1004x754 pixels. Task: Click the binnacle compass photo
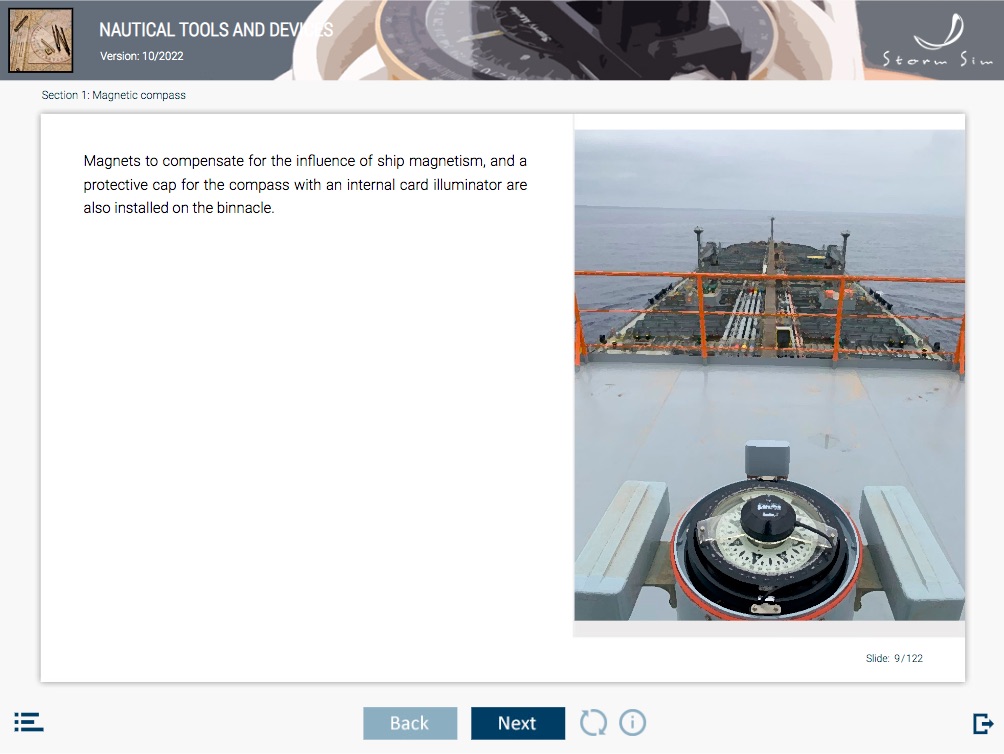point(769,375)
